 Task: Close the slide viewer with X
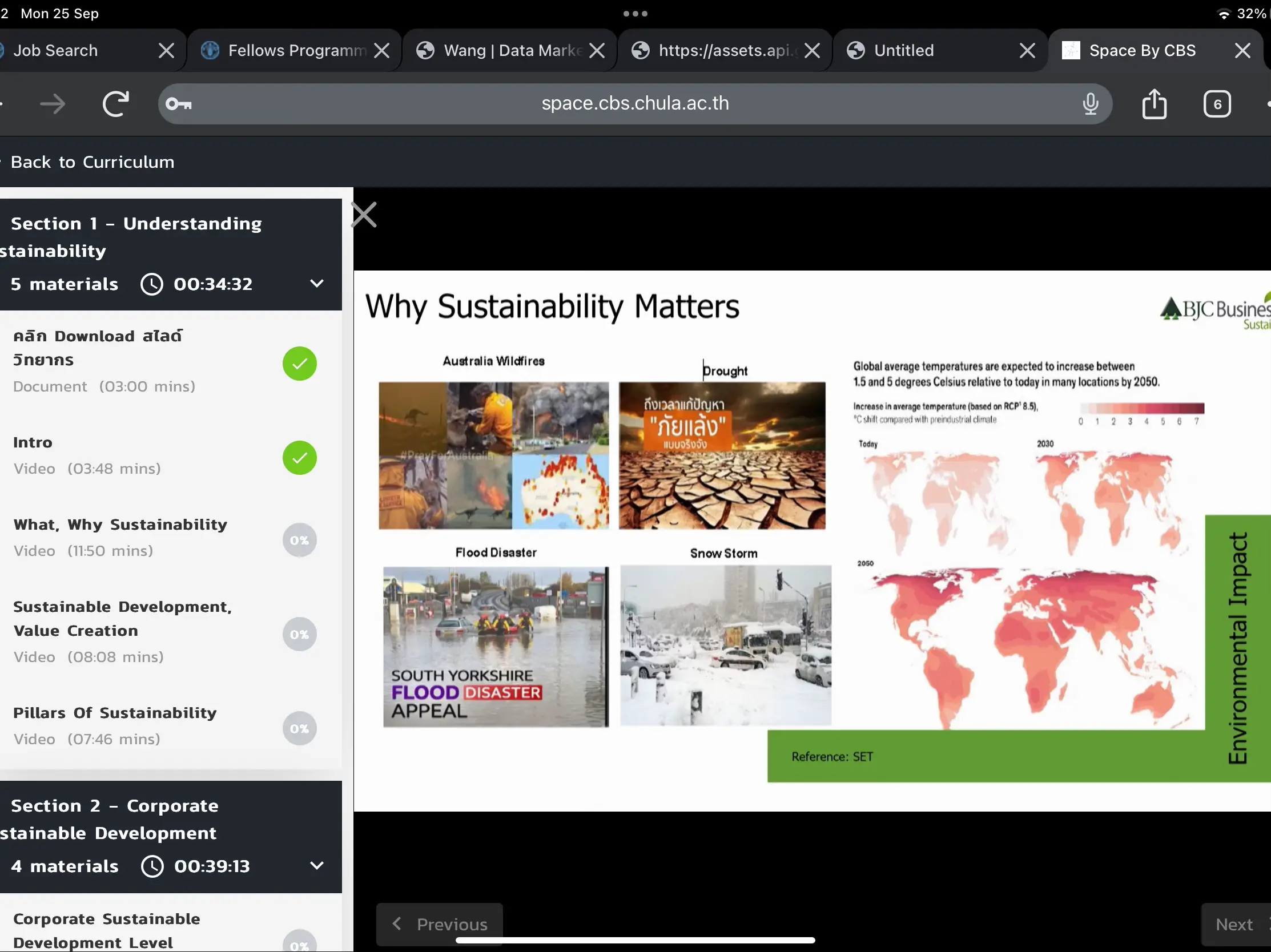[x=364, y=215]
